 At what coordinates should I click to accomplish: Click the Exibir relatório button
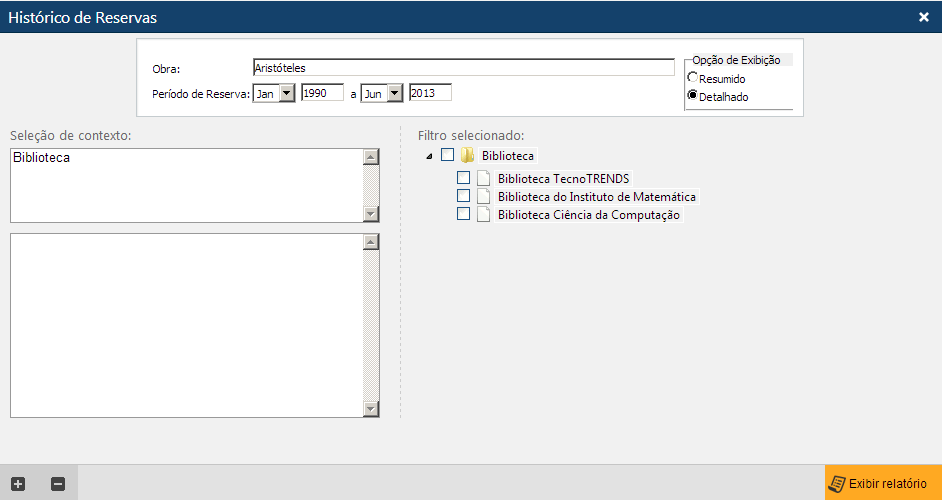(883, 484)
